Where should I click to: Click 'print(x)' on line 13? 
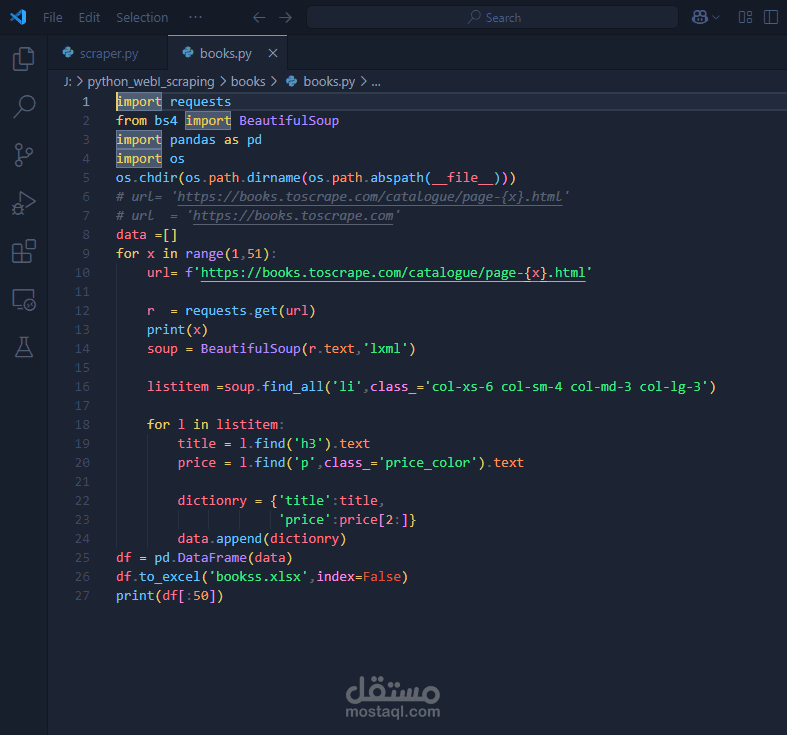click(177, 330)
